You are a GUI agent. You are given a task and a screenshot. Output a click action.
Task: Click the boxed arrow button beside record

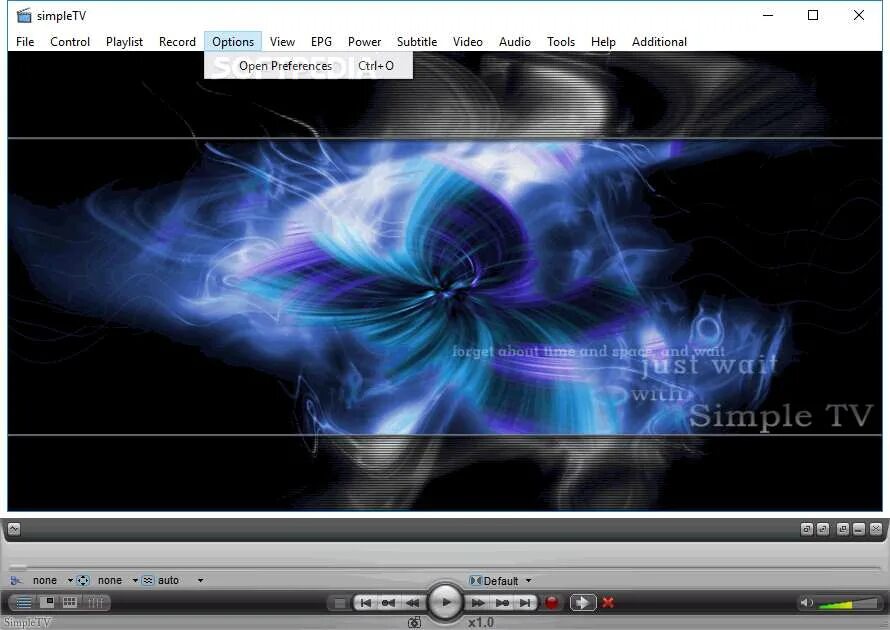tap(582, 603)
